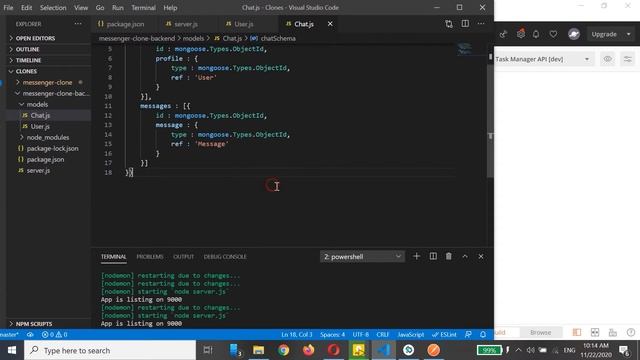
Task: Click Ln 18, Col 3 in status bar
Action: tap(297, 335)
